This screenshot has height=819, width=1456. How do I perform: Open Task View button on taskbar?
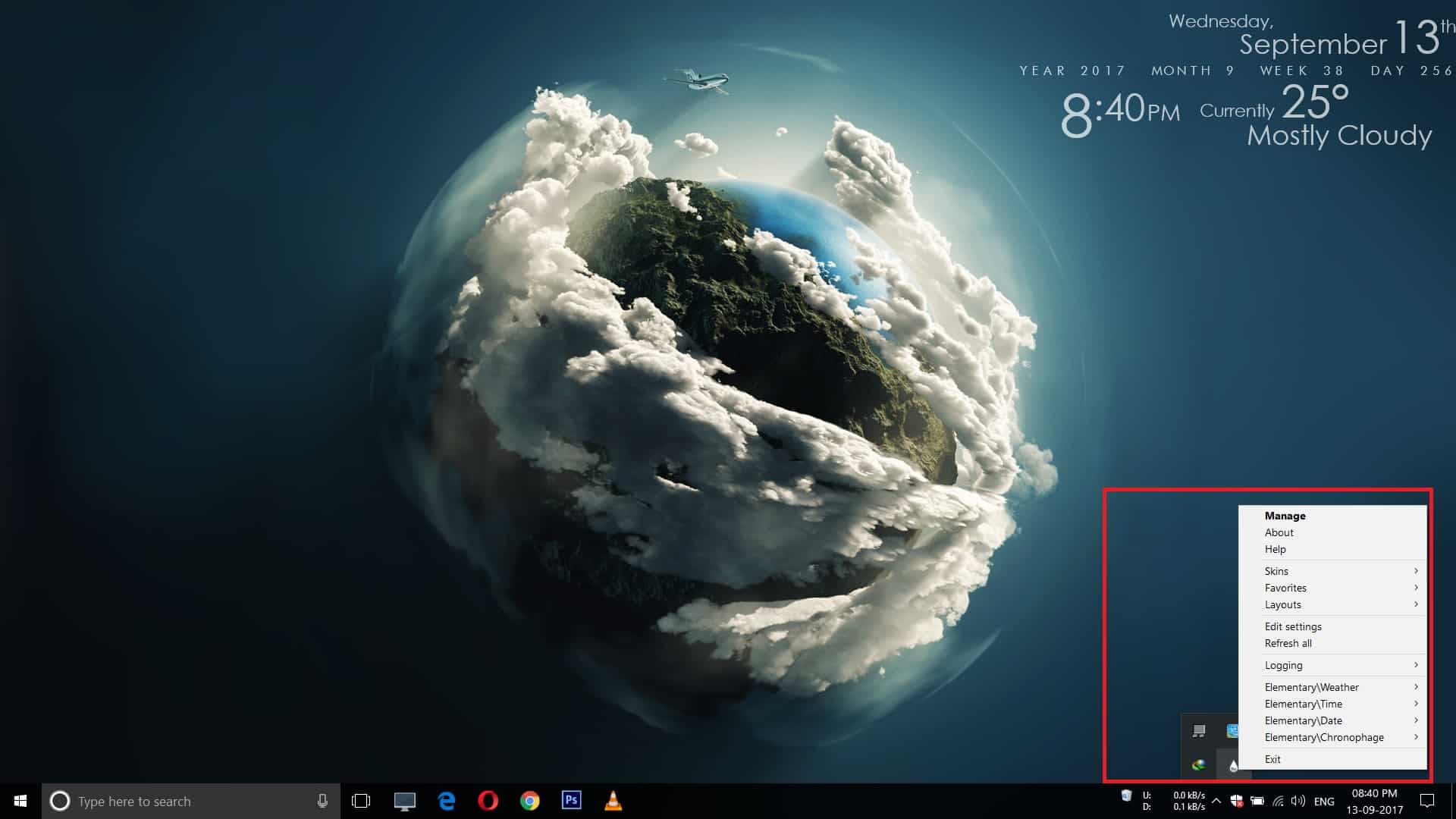362,800
